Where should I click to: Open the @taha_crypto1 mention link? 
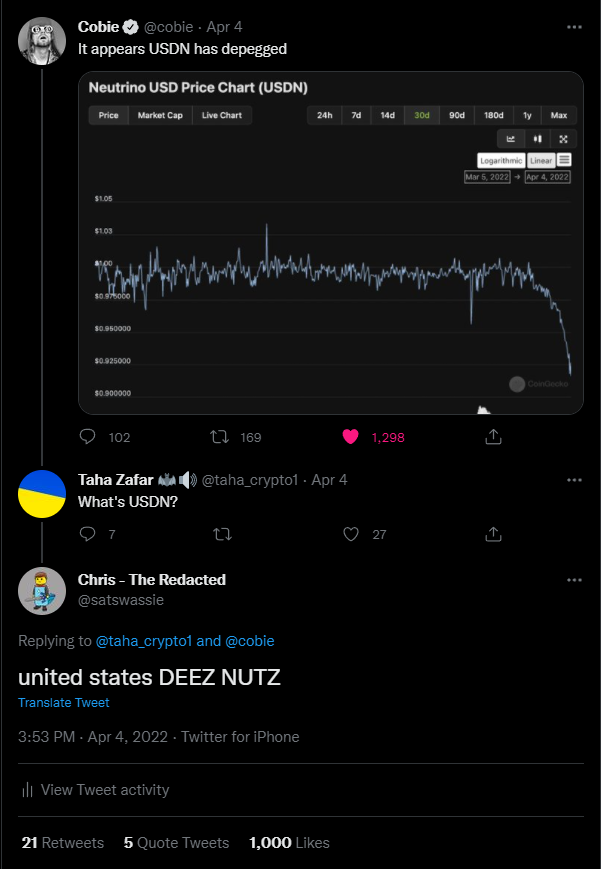tap(144, 641)
